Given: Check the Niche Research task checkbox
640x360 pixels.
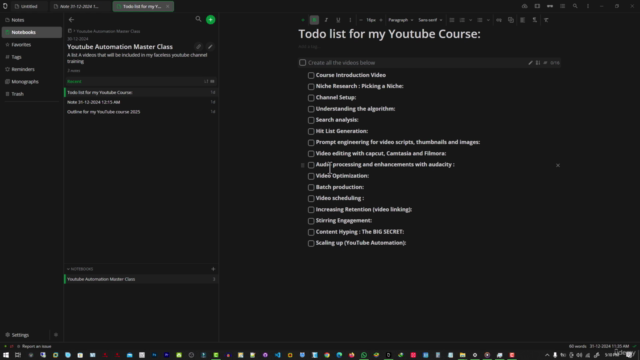Looking at the screenshot, I should tap(311, 87).
